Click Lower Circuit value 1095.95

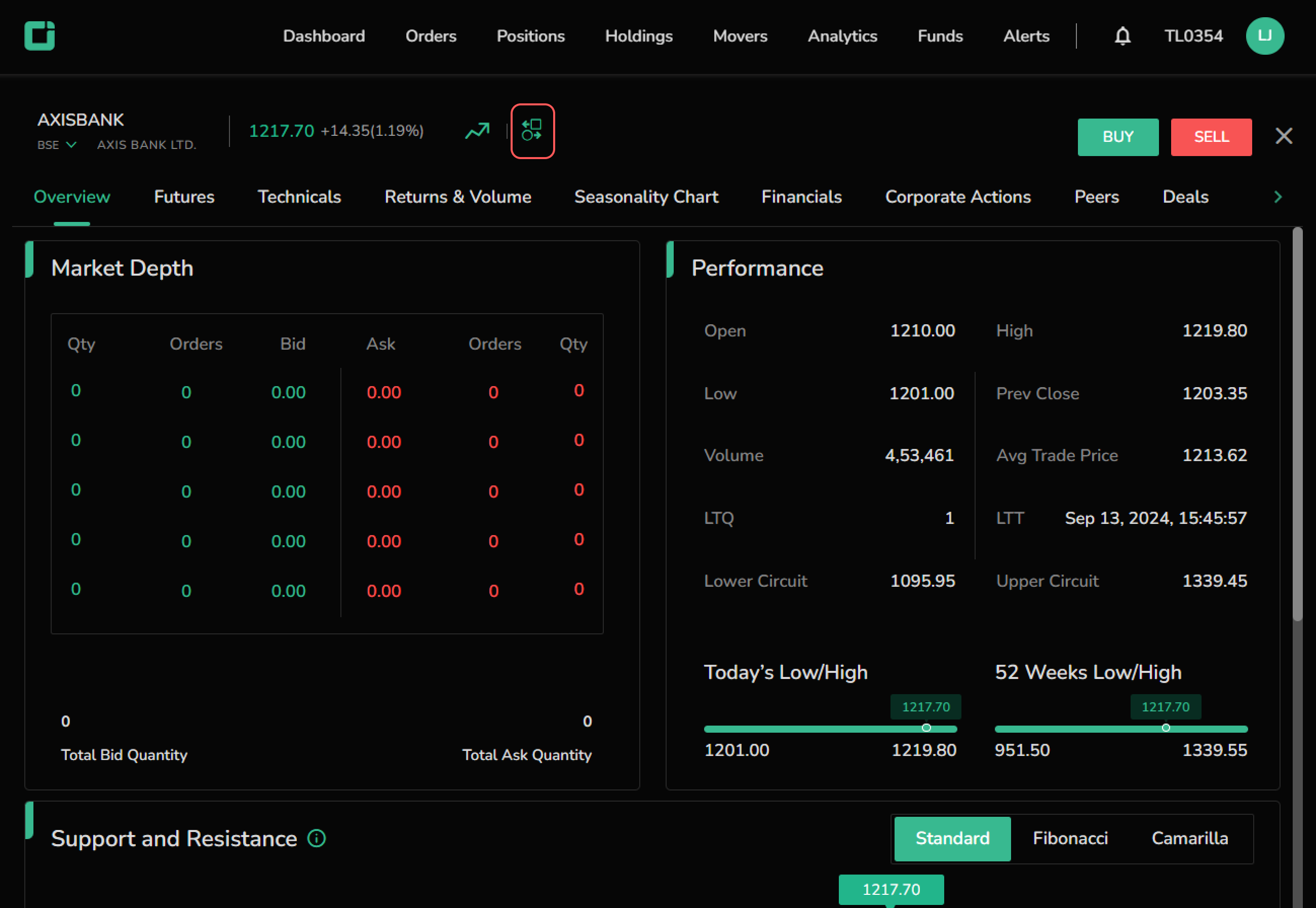coord(922,581)
